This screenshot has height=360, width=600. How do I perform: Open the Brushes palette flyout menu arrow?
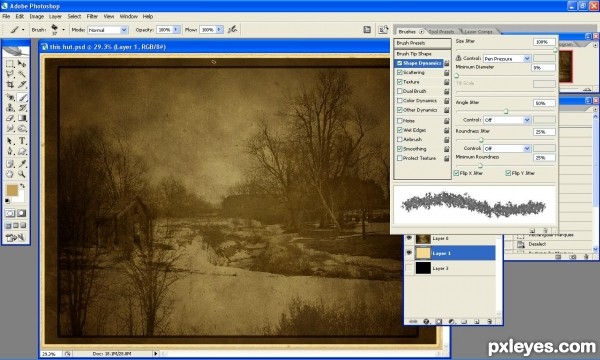(421, 32)
